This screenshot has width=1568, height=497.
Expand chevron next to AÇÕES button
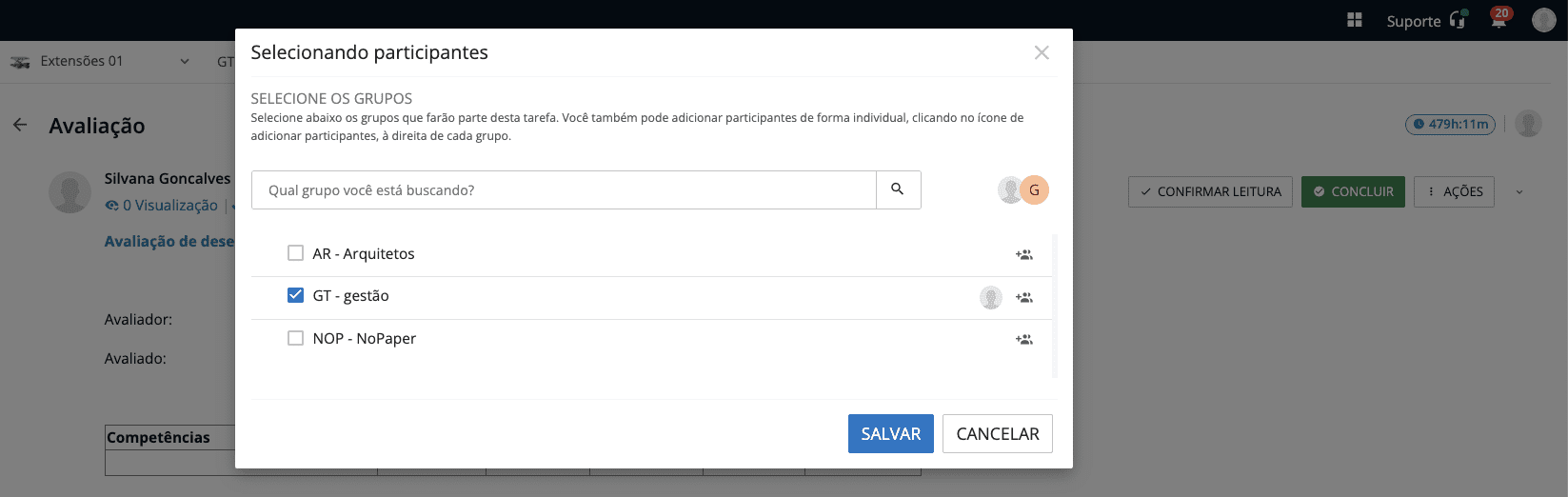point(1518,191)
